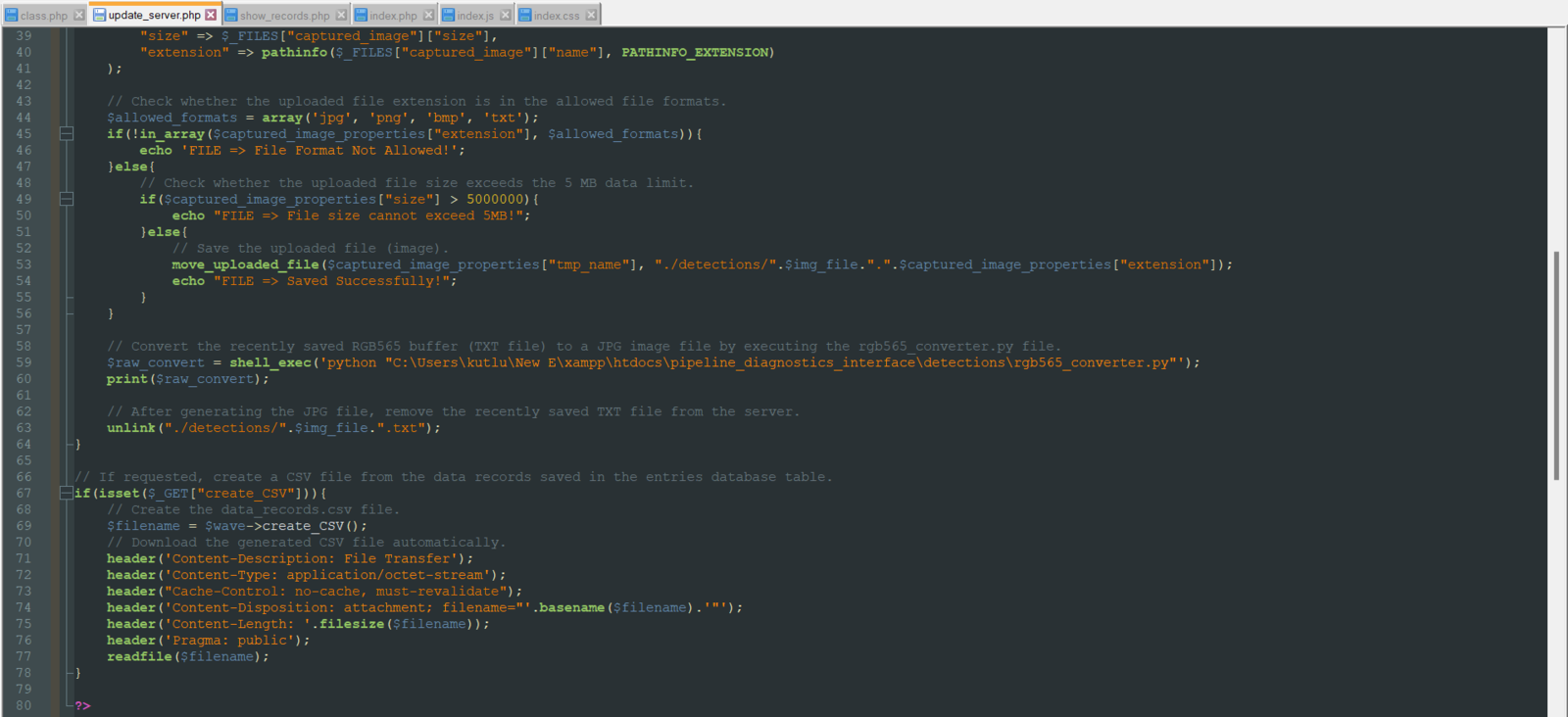1568x717 pixels.
Task: Close the update_server.php tab with red X
Action: coord(211,15)
